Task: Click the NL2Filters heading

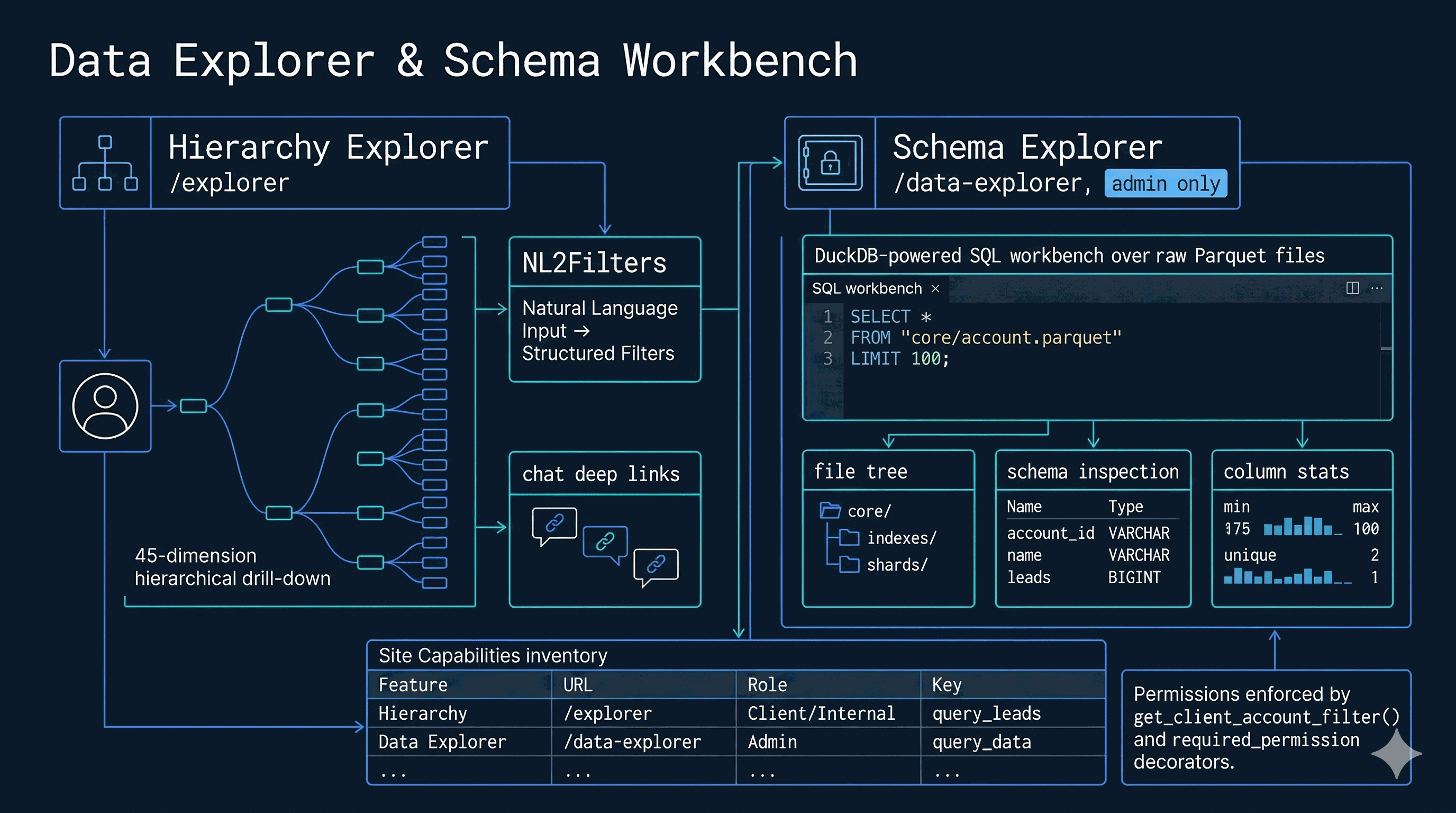Action: (594, 263)
